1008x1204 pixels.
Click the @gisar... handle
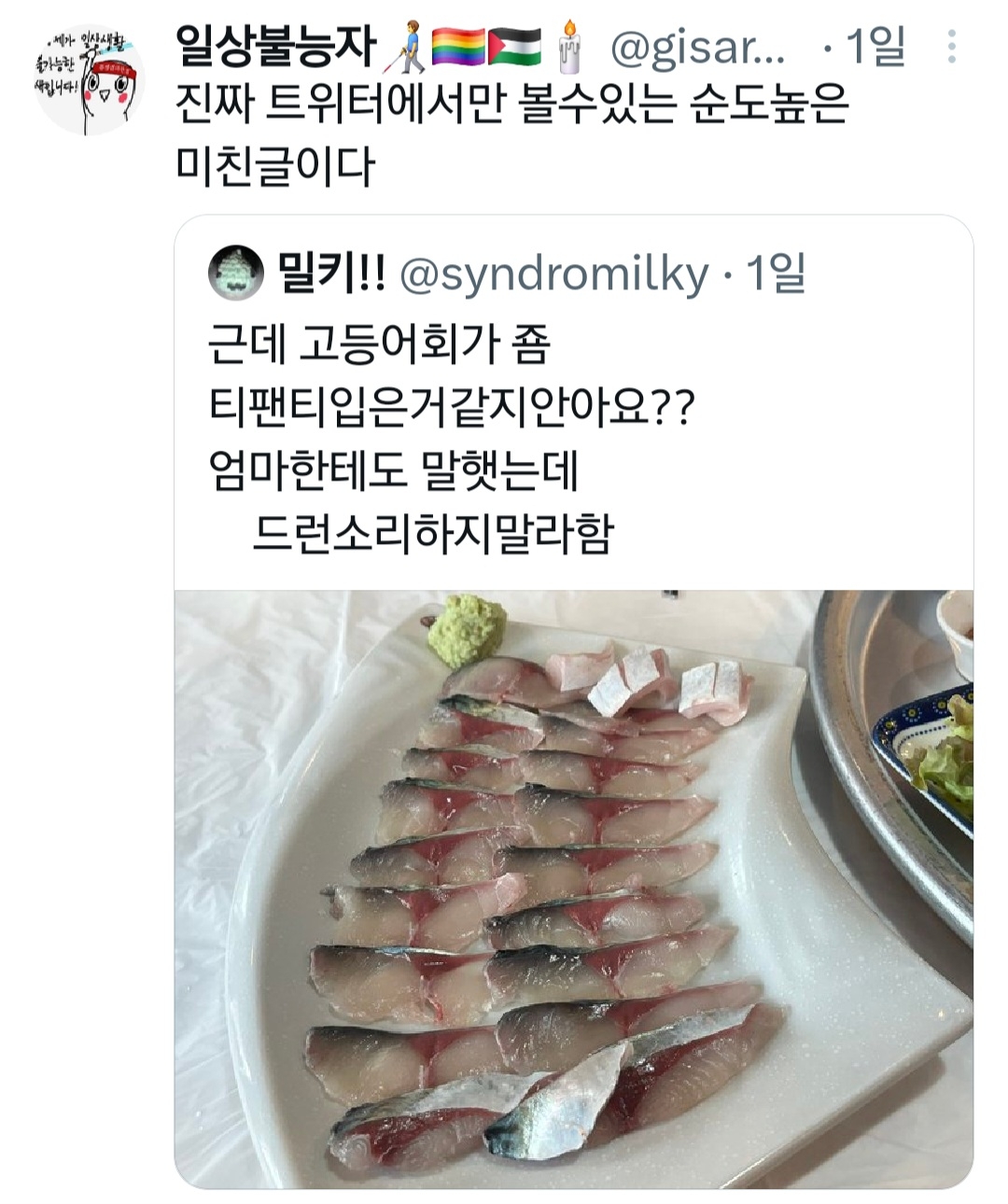click(697, 48)
